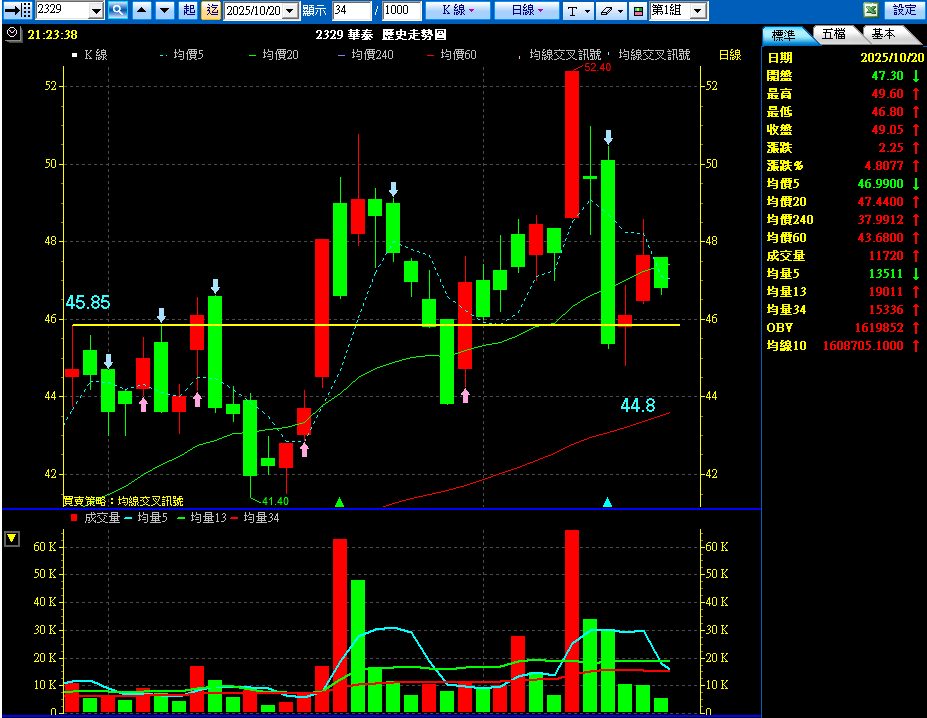927x718 pixels.
Task: Click the cyan triangle marker on the time axis
Action: 607,502
